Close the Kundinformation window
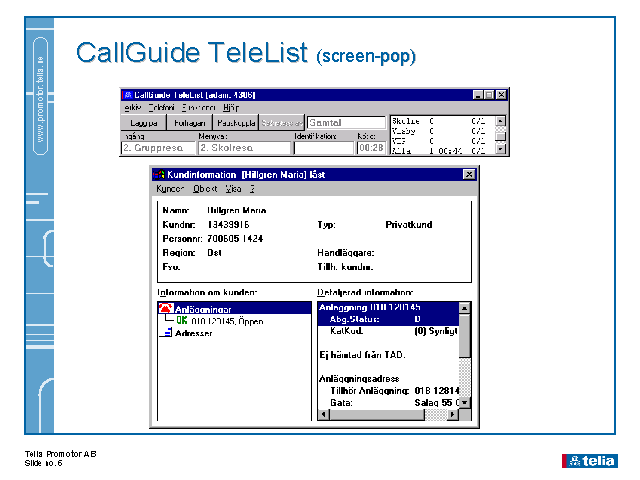 (469, 175)
